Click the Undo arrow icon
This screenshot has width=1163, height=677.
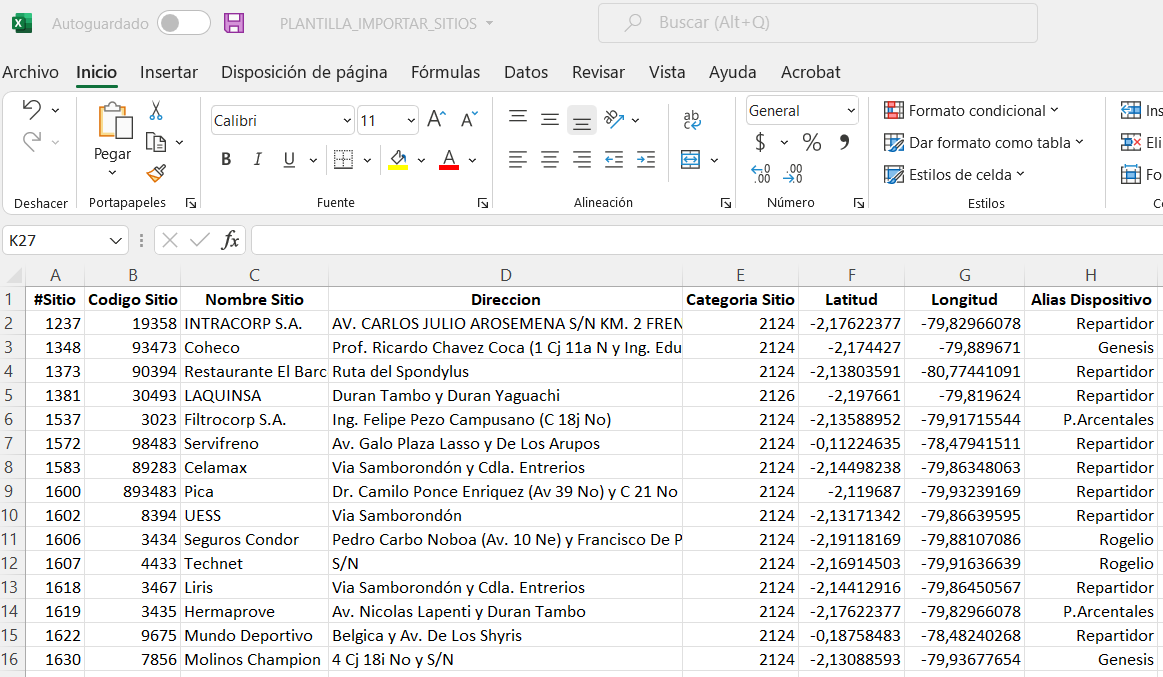32,110
